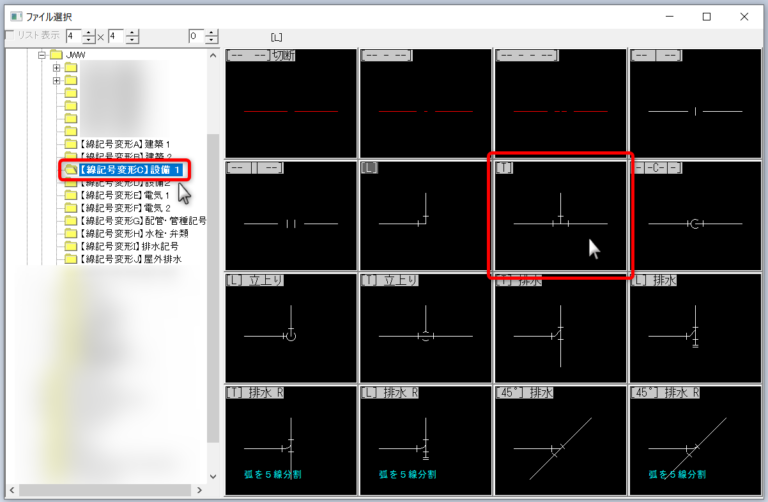
Task: Choose the [L] elbow symbol thumbnail
Action: [426, 215]
